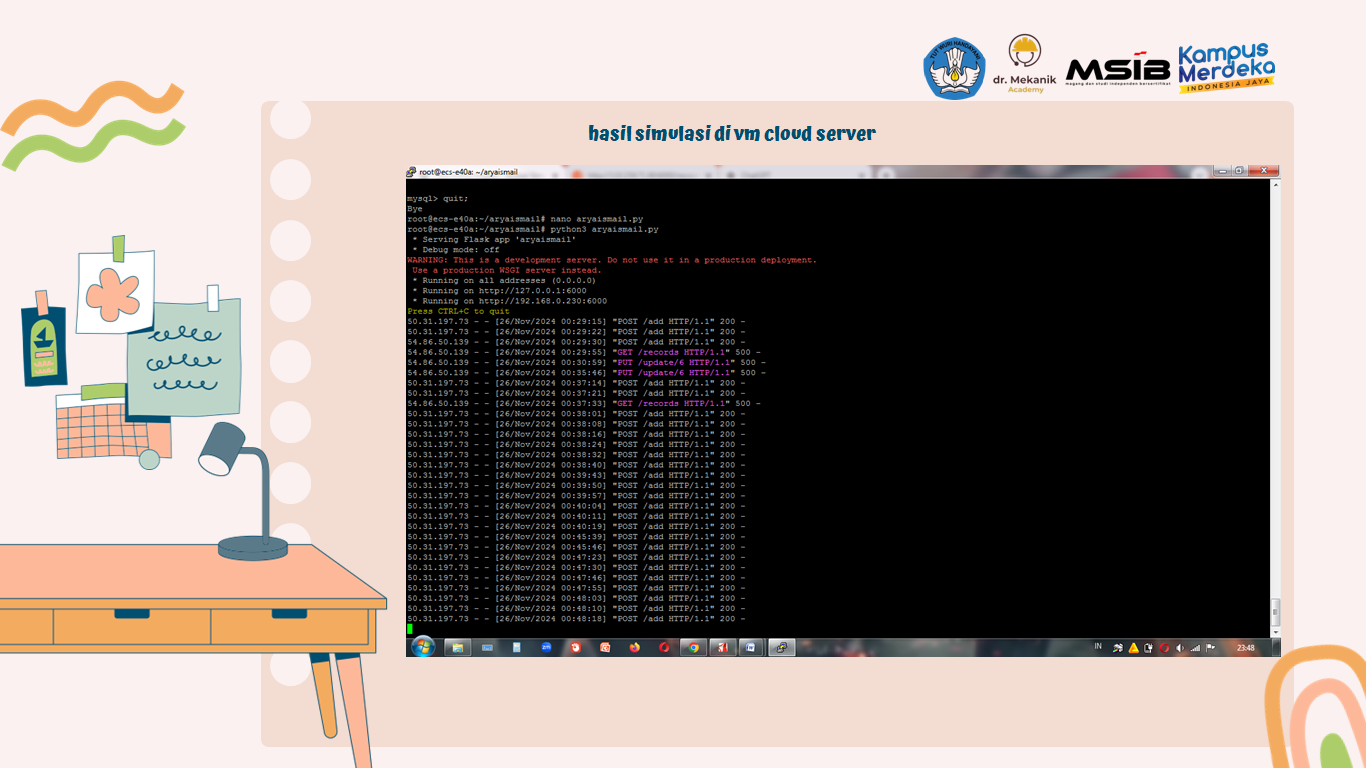Click the dr. Mekanik Academy logo
The height and width of the screenshot is (768, 1366).
[x=1025, y=65]
